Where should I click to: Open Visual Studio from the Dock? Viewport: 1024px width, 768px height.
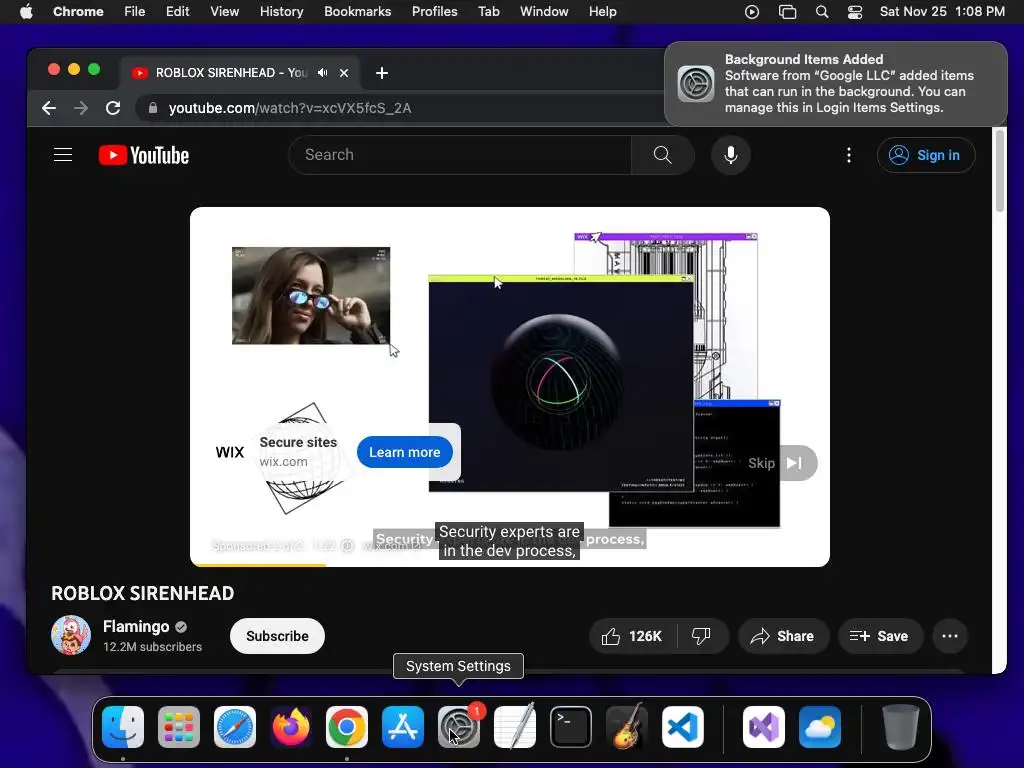coord(764,727)
